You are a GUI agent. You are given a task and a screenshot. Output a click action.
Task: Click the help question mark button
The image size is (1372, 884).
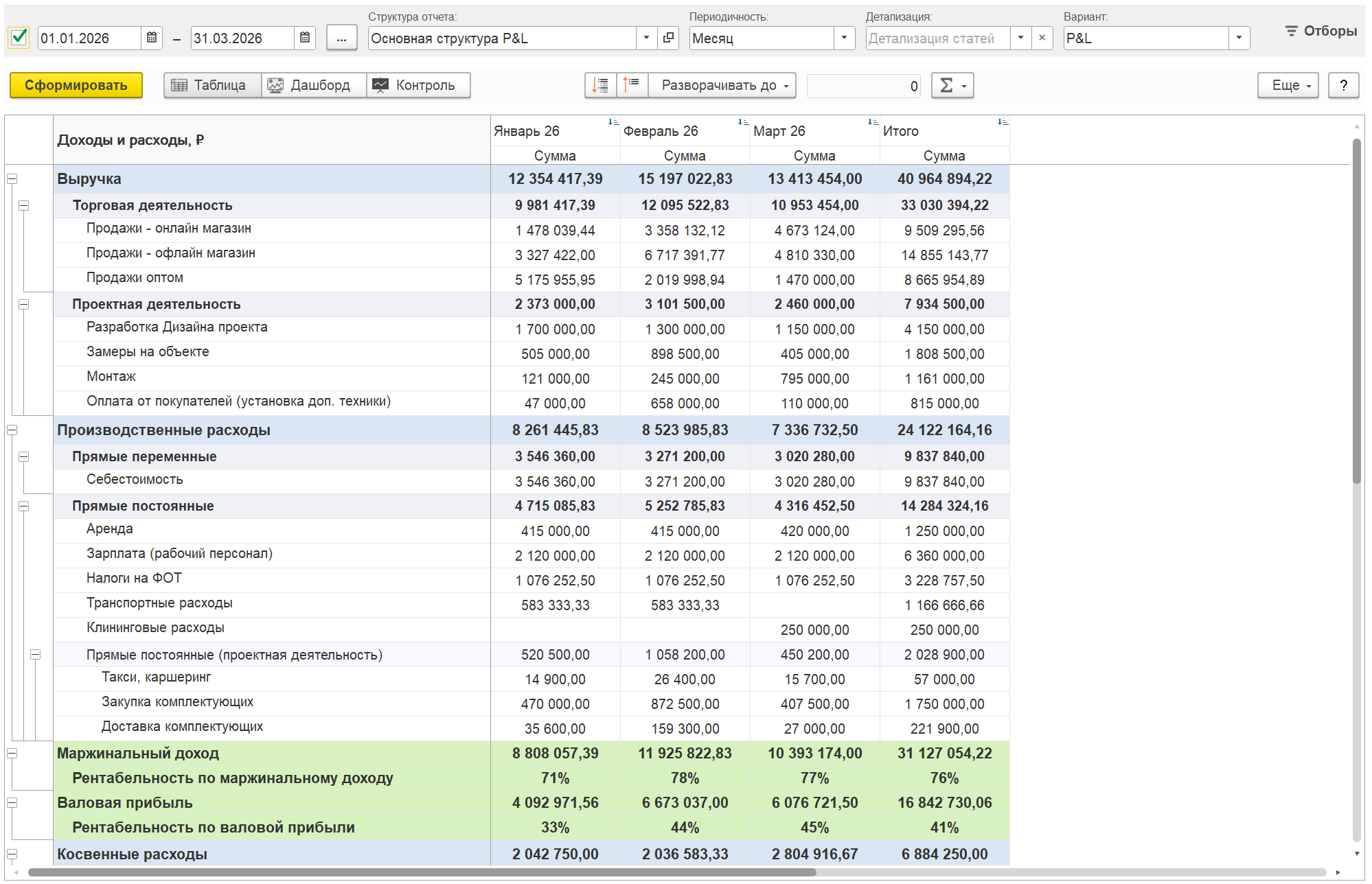pyautogui.click(x=1343, y=85)
